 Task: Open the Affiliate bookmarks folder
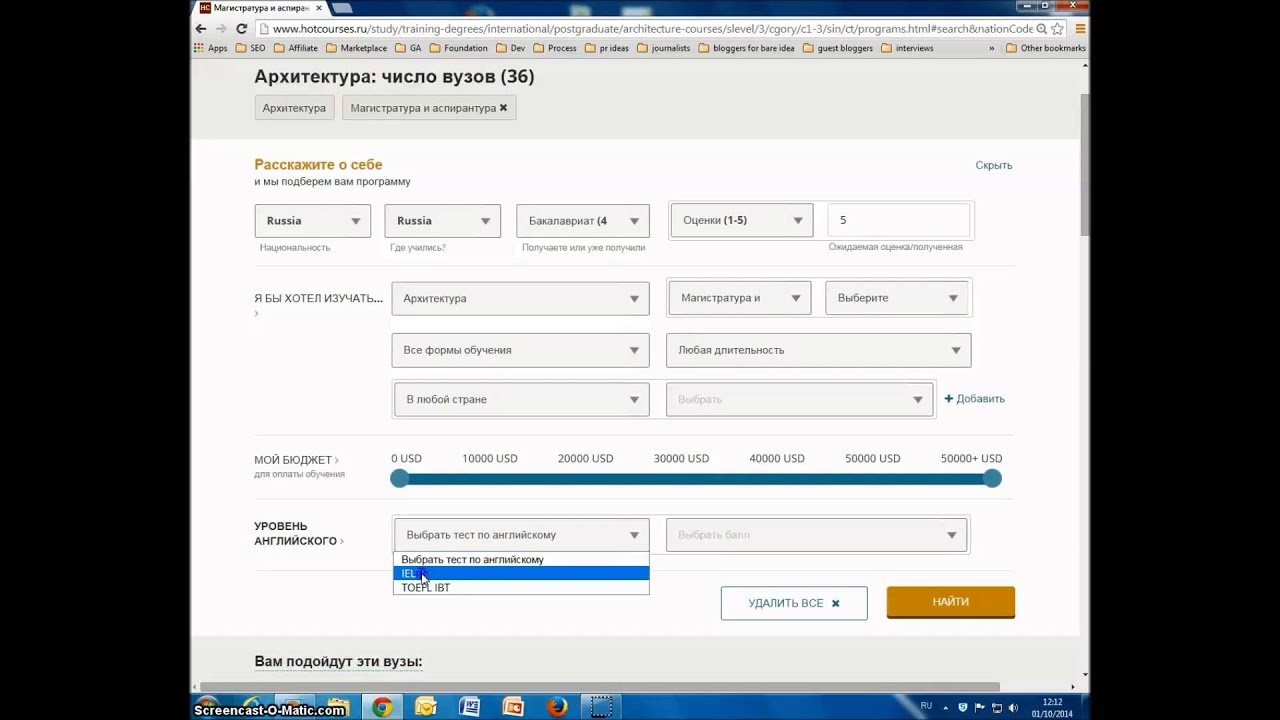point(296,48)
